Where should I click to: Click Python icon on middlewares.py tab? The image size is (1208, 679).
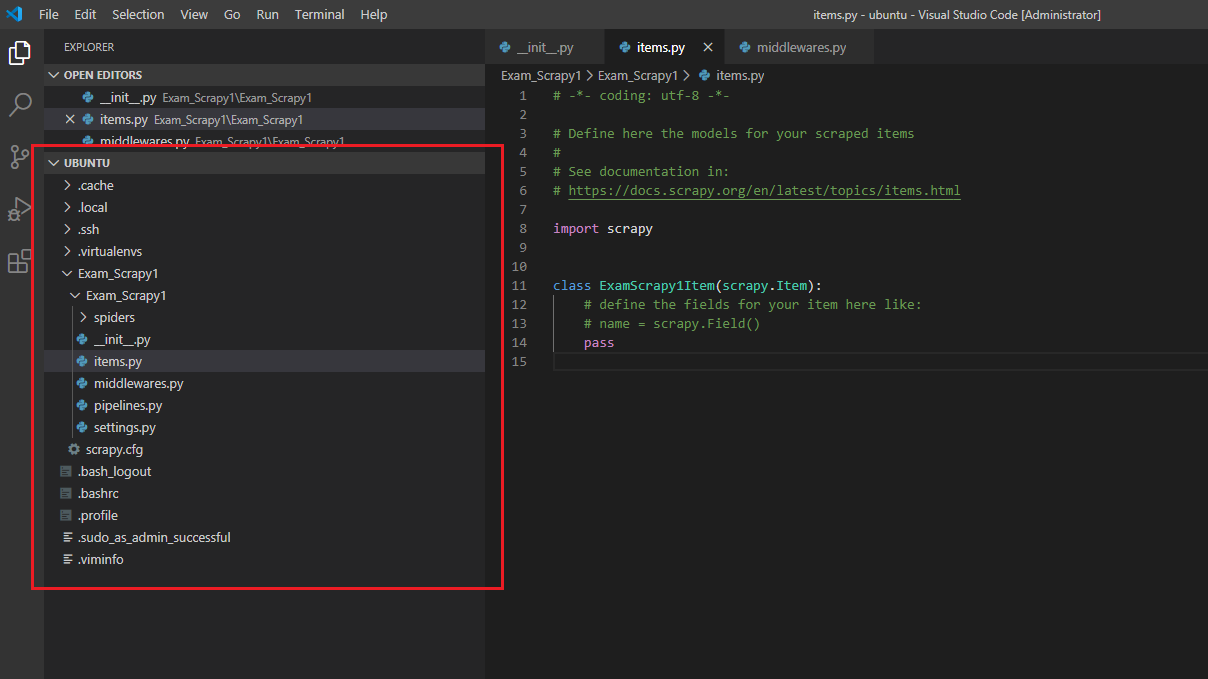click(x=745, y=47)
